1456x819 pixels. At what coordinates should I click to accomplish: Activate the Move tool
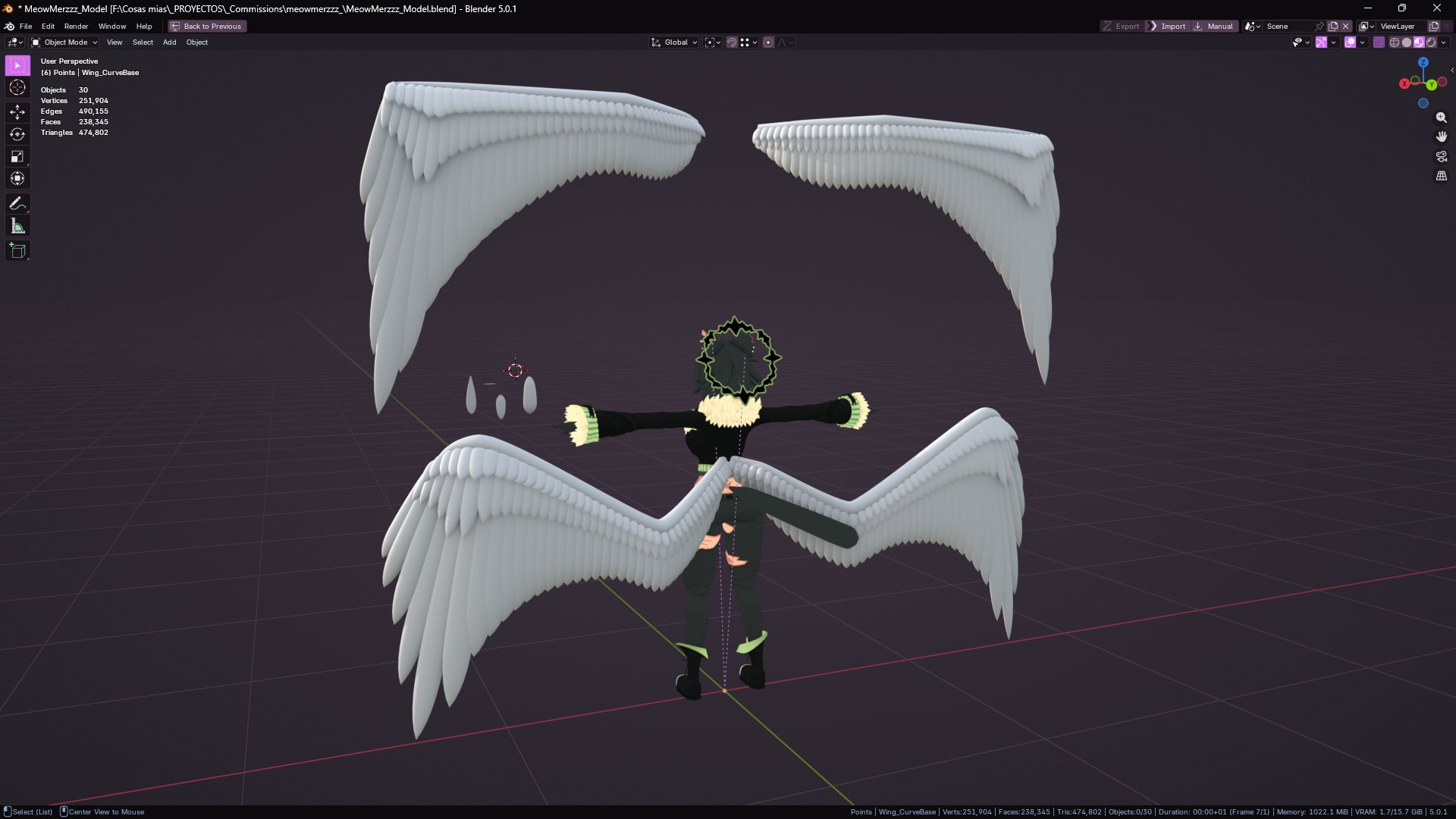point(17,112)
